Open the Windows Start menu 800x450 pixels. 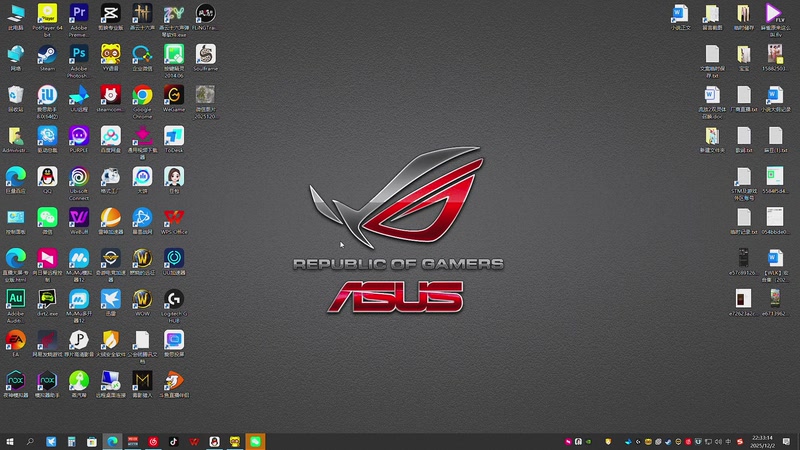10,441
